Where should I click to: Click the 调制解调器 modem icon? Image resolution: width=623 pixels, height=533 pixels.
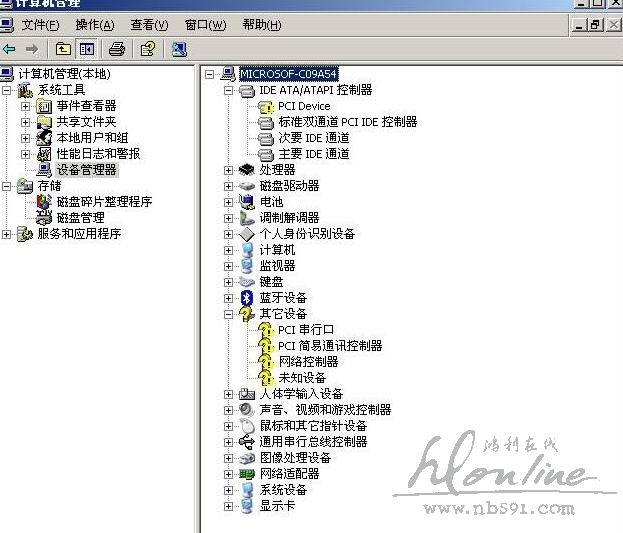point(247,218)
